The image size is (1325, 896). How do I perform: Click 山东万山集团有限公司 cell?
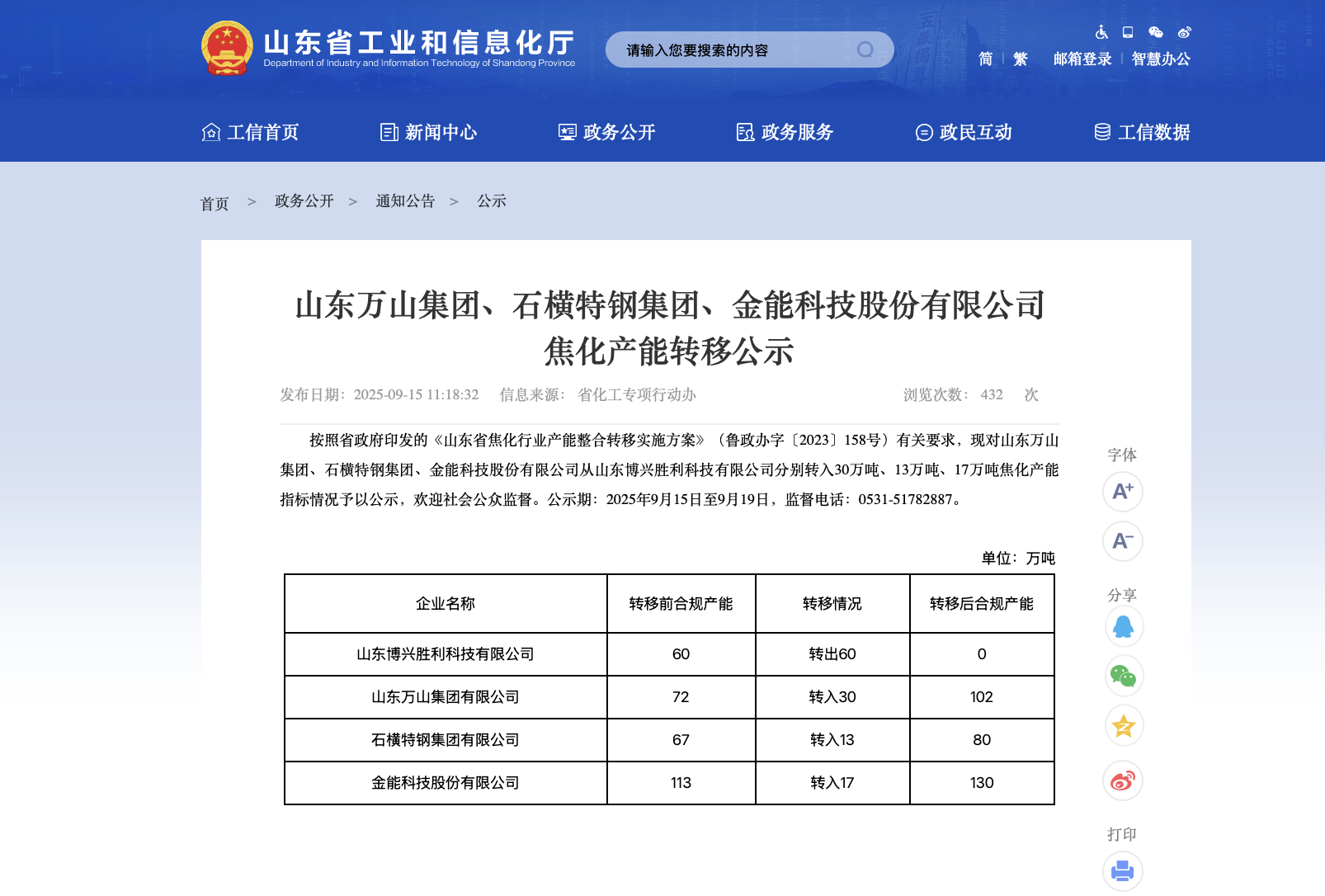click(x=446, y=697)
